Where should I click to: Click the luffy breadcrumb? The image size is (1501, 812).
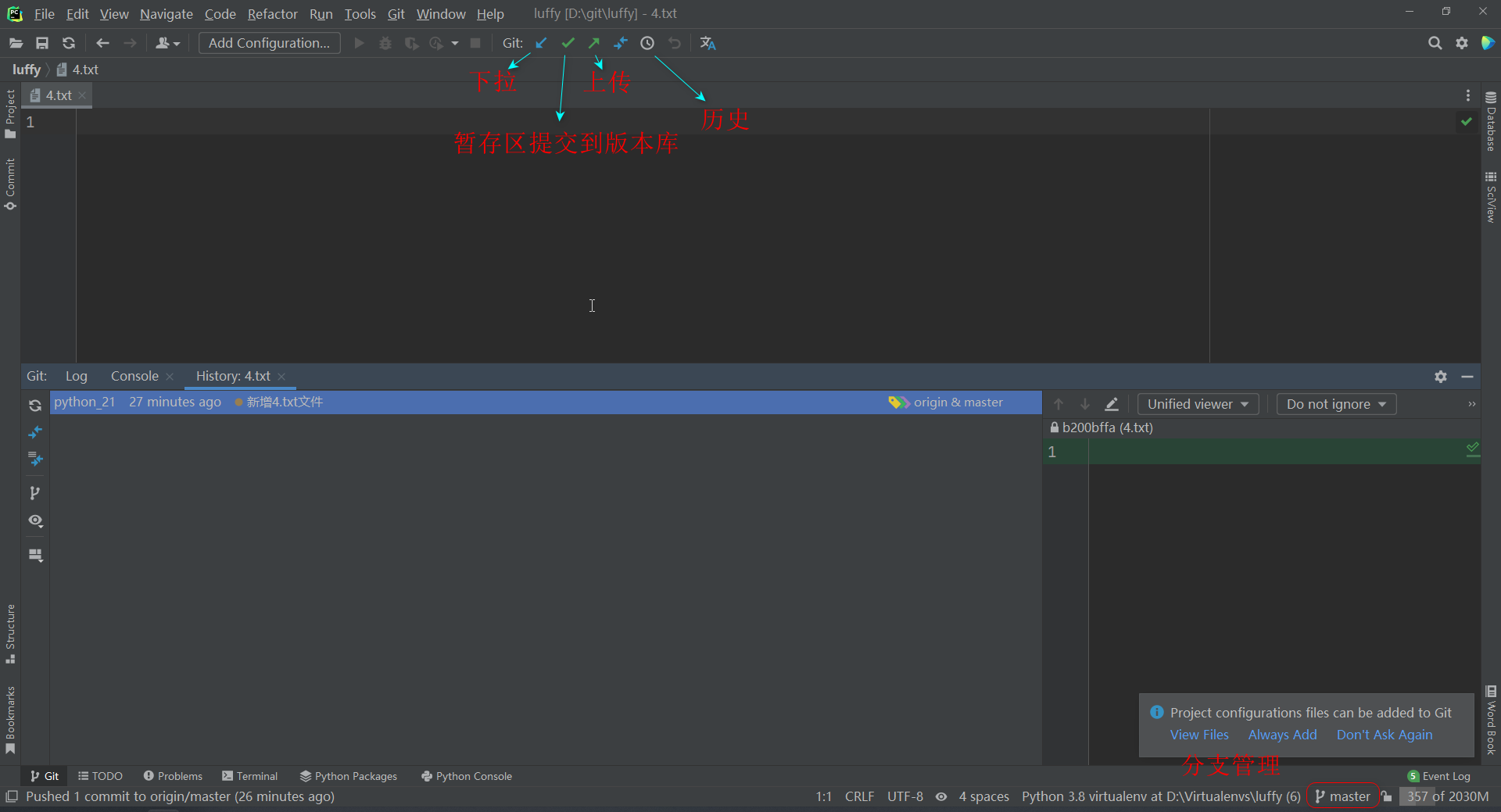(x=27, y=70)
